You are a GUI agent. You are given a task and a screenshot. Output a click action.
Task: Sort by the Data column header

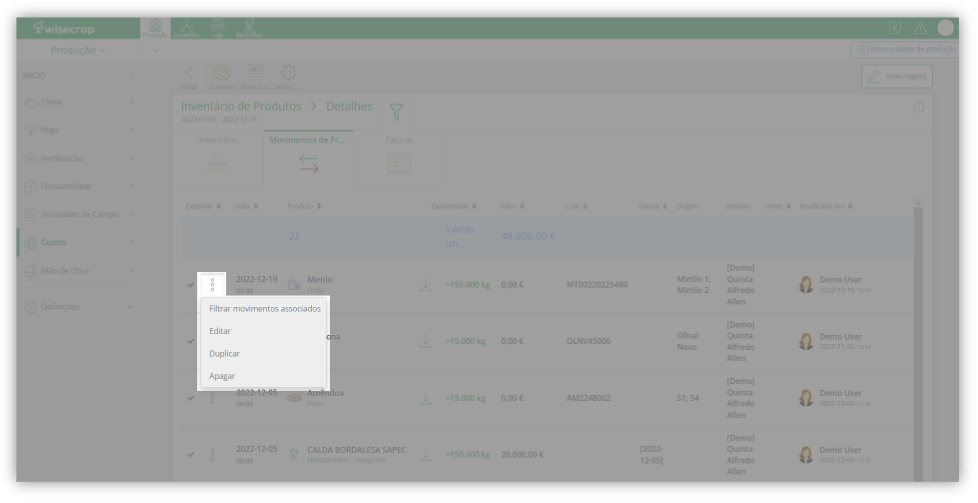click(x=246, y=206)
